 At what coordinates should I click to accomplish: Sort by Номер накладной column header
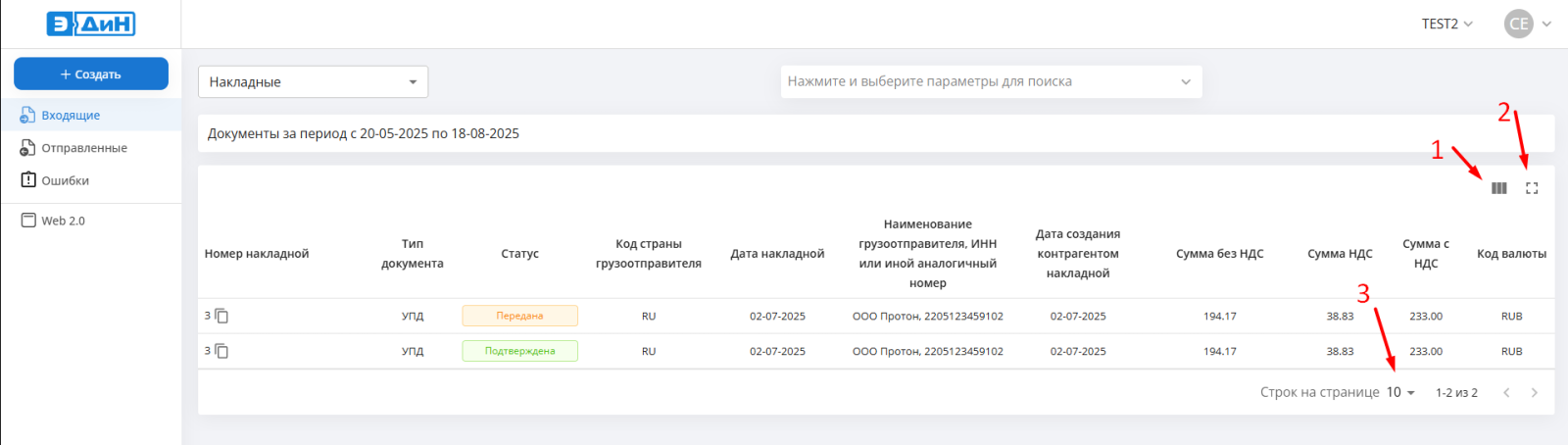[257, 254]
